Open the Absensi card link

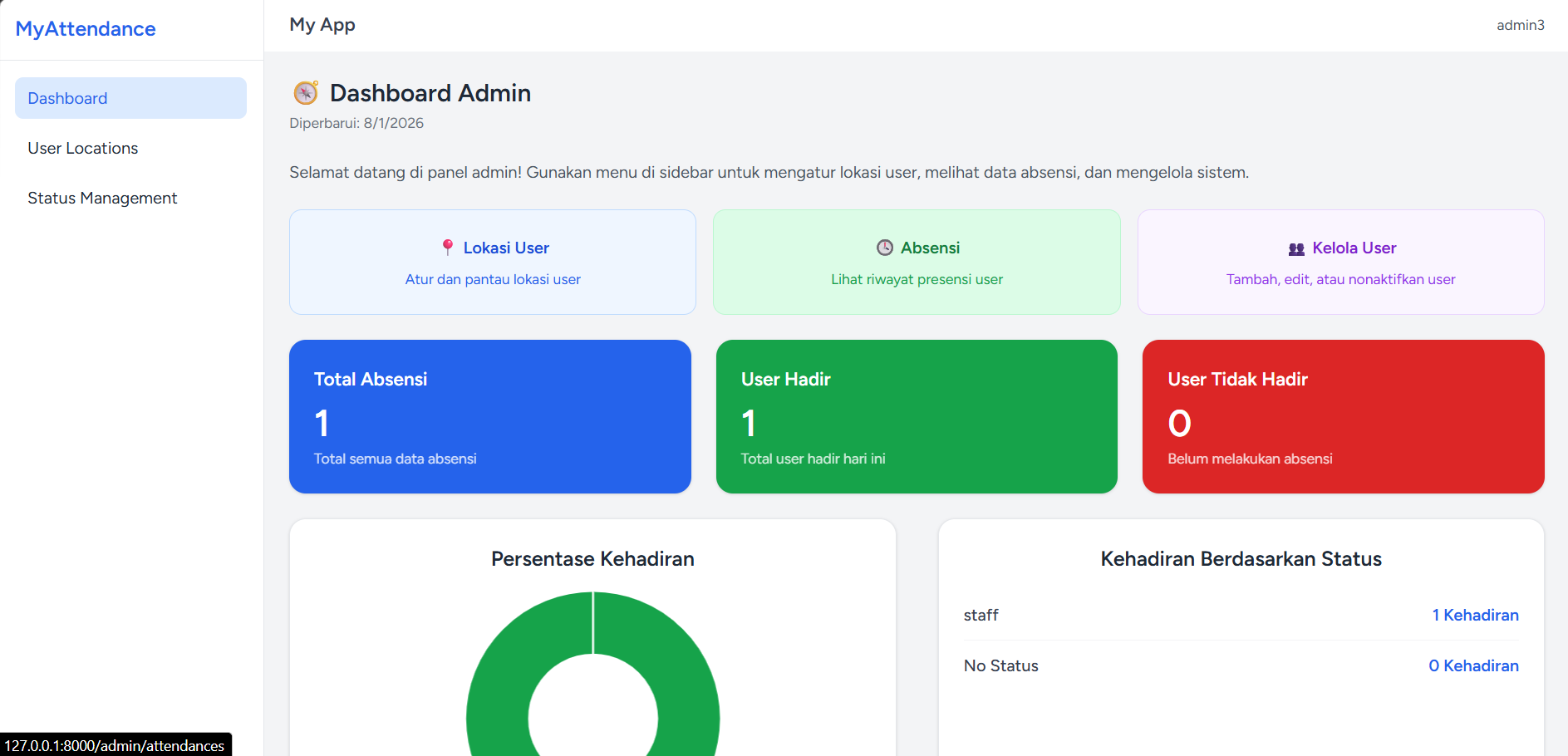pos(916,263)
